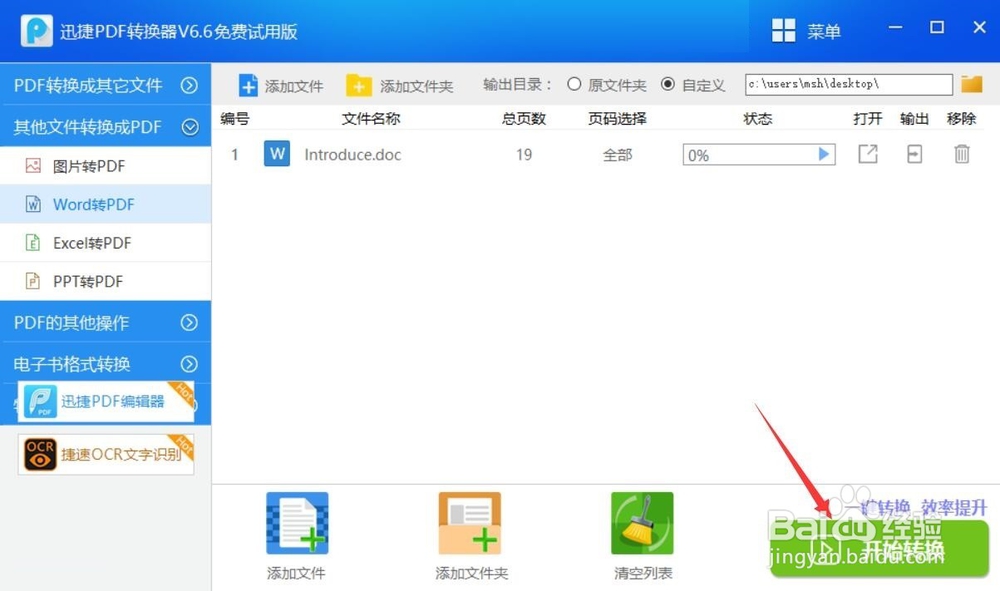The width and height of the screenshot is (1000, 591).
Task: Click the 文件名称 column header
Action: pyautogui.click(x=371, y=119)
